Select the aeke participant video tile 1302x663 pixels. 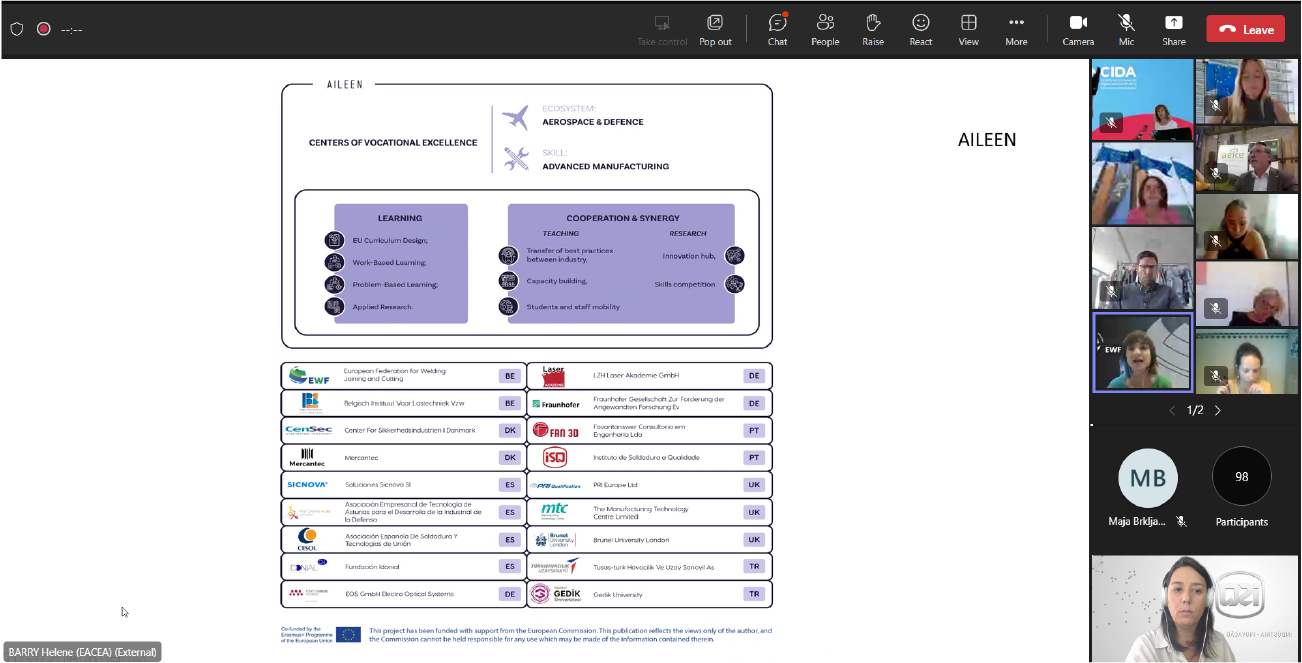(x=1247, y=159)
